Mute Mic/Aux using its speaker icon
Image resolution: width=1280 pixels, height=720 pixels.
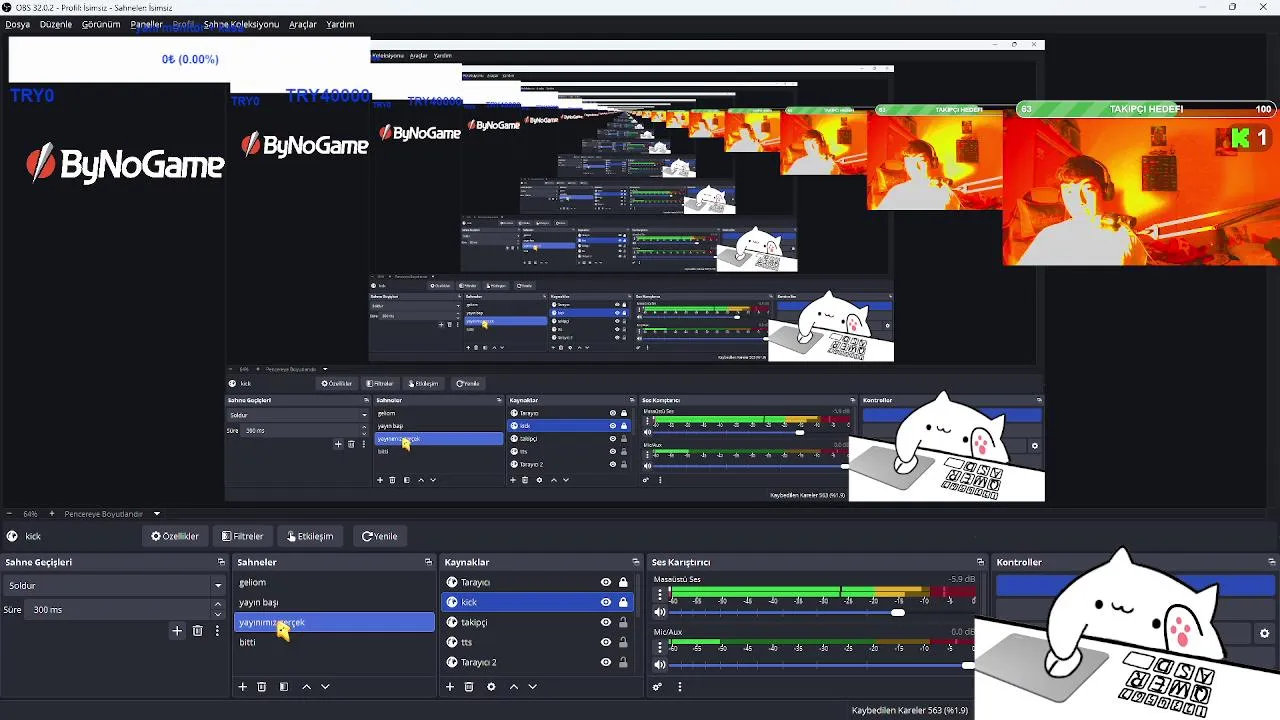[659, 664]
